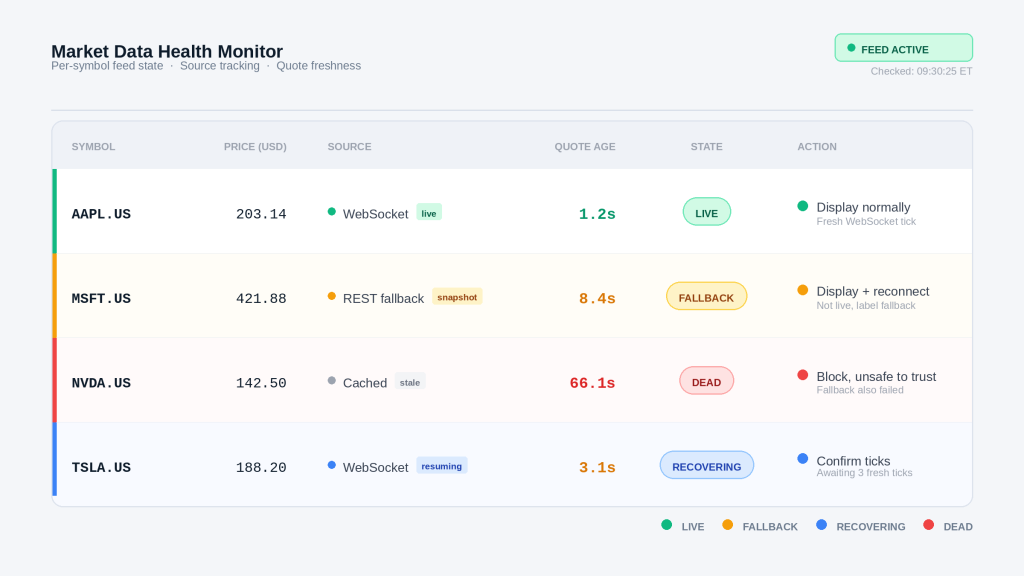Click the 'Checked: 09:30:25 ET' timestamp
This screenshot has height=576, width=1024.
[921, 72]
